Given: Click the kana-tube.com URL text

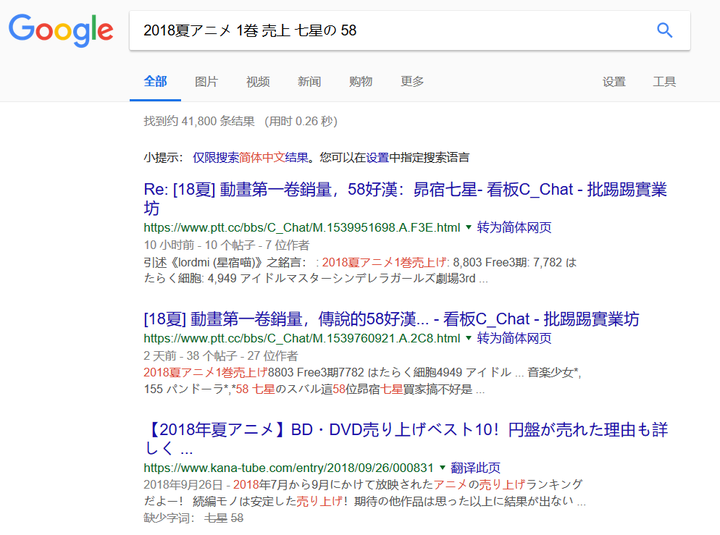Looking at the screenshot, I should pyautogui.click(x=288, y=468).
